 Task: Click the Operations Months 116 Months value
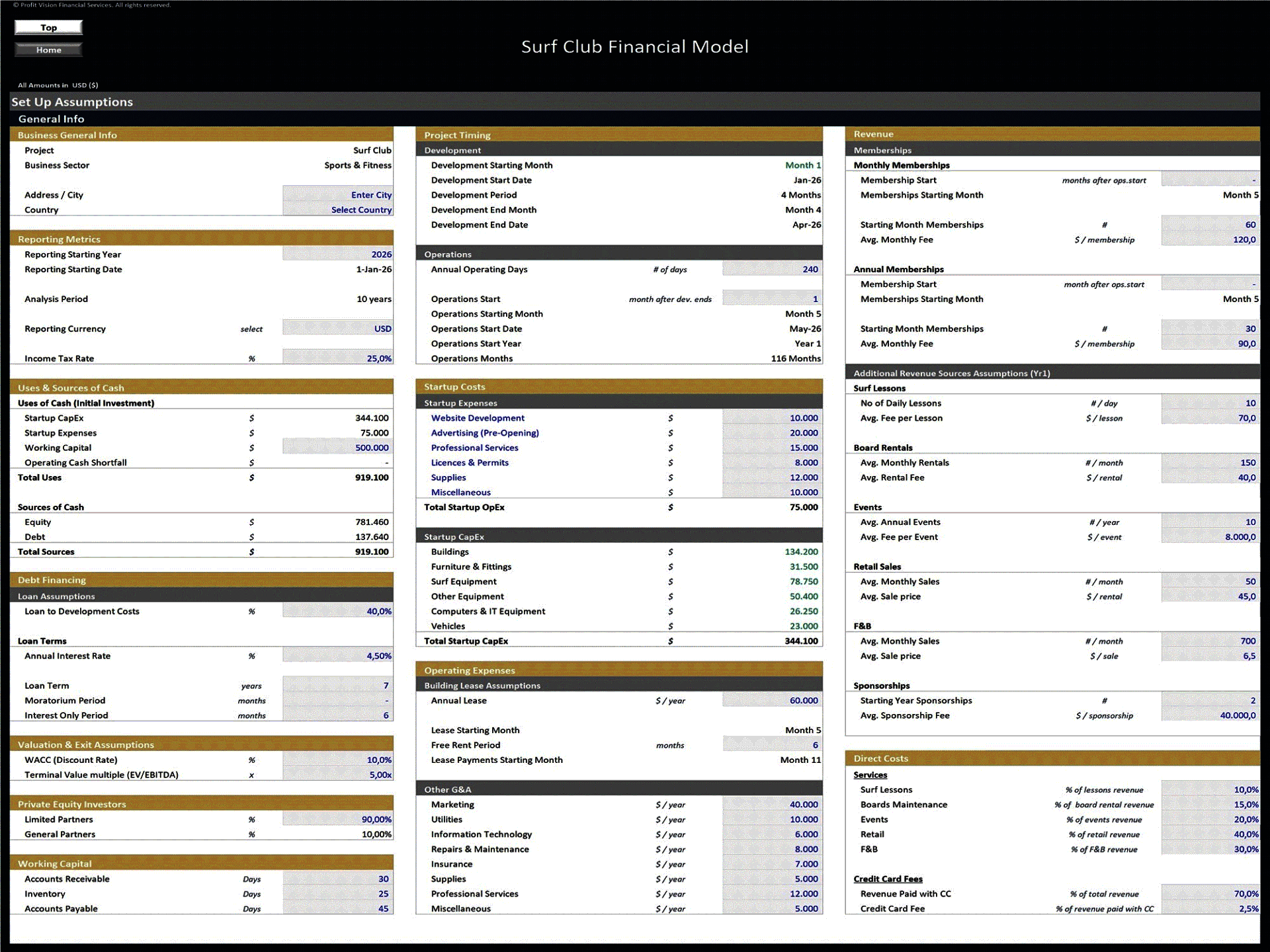(796, 358)
